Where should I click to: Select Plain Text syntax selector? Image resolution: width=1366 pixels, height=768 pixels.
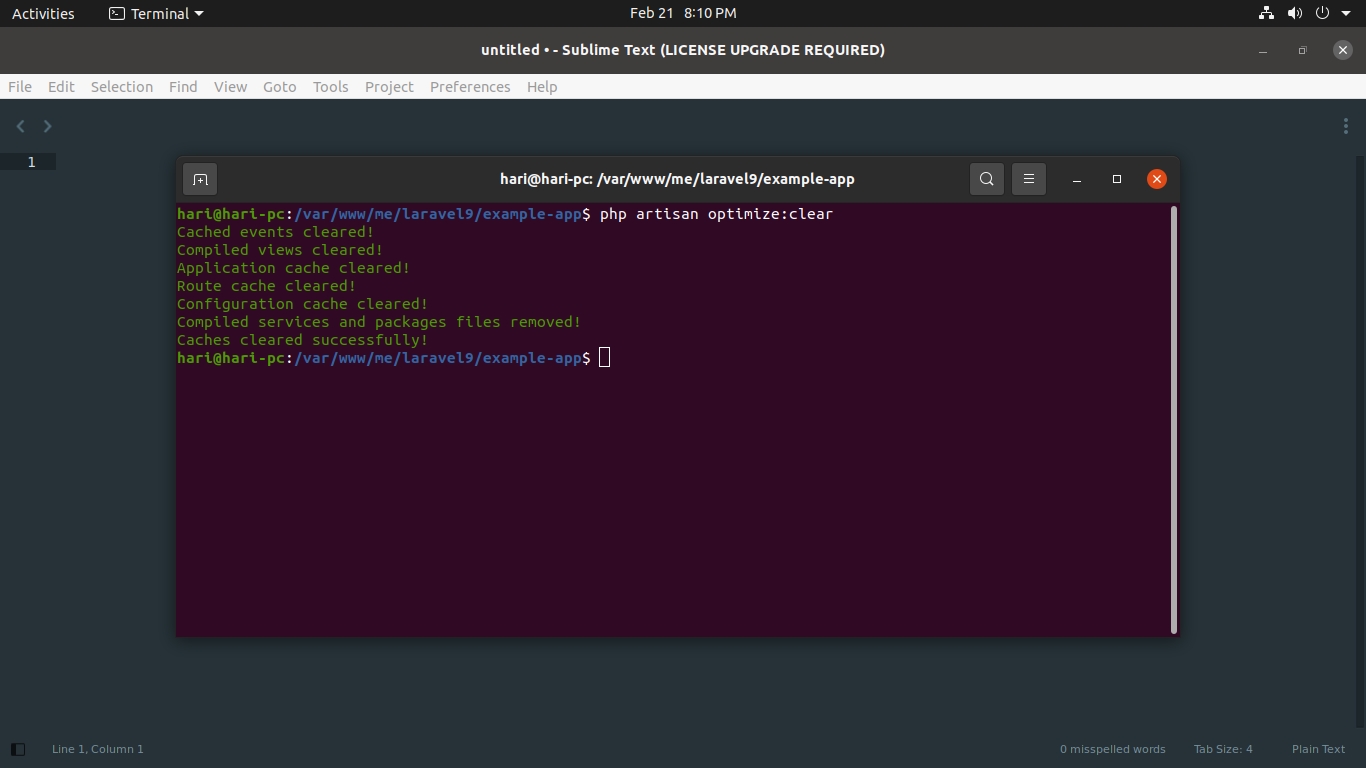(1317, 749)
